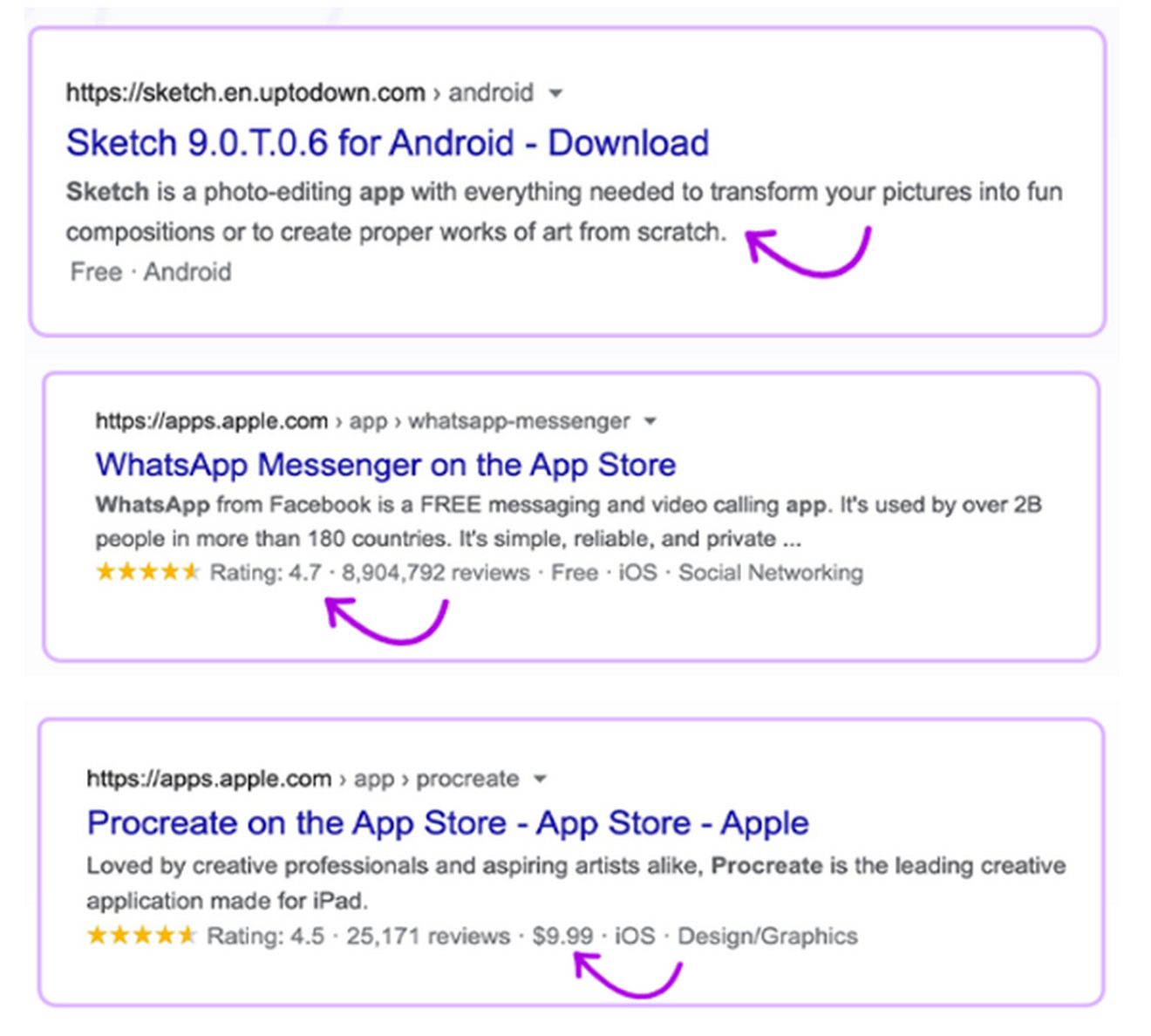1151x1036 pixels.
Task: Expand the dropdown arrow next to sketch.en.uptodown.com URL
Action: pyautogui.click(x=555, y=93)
